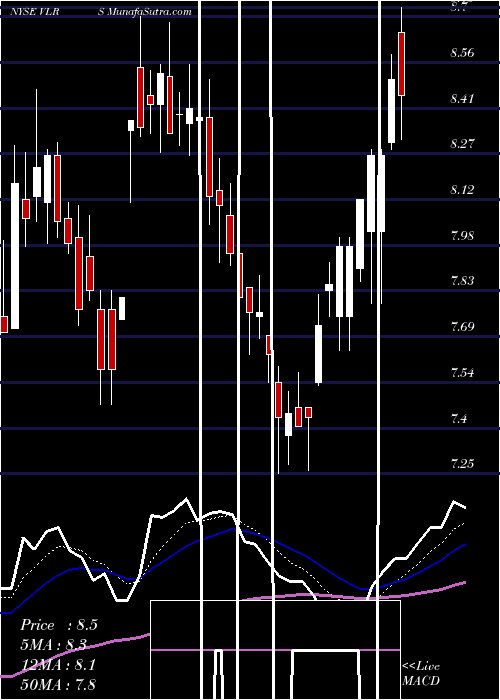Image resolution: width=500 pixels, height=700 pixels.
Task: Select the 7.4 price axis label
Action: (x=459, y=418)
